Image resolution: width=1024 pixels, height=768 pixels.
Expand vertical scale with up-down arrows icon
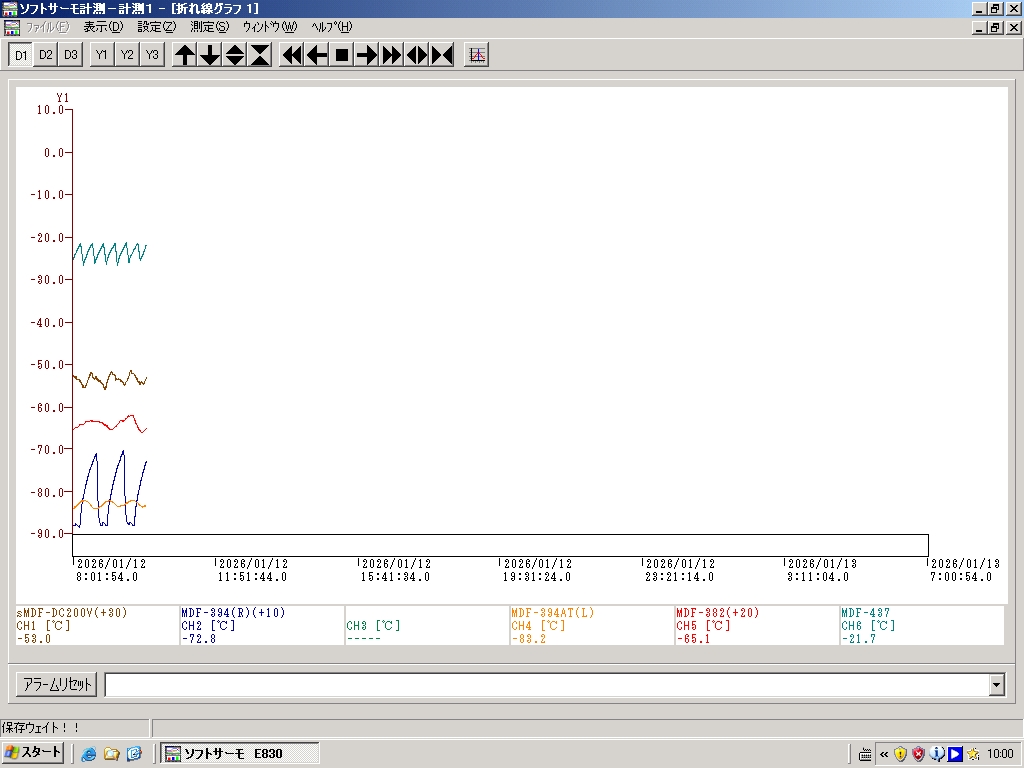tap(235, 55)
